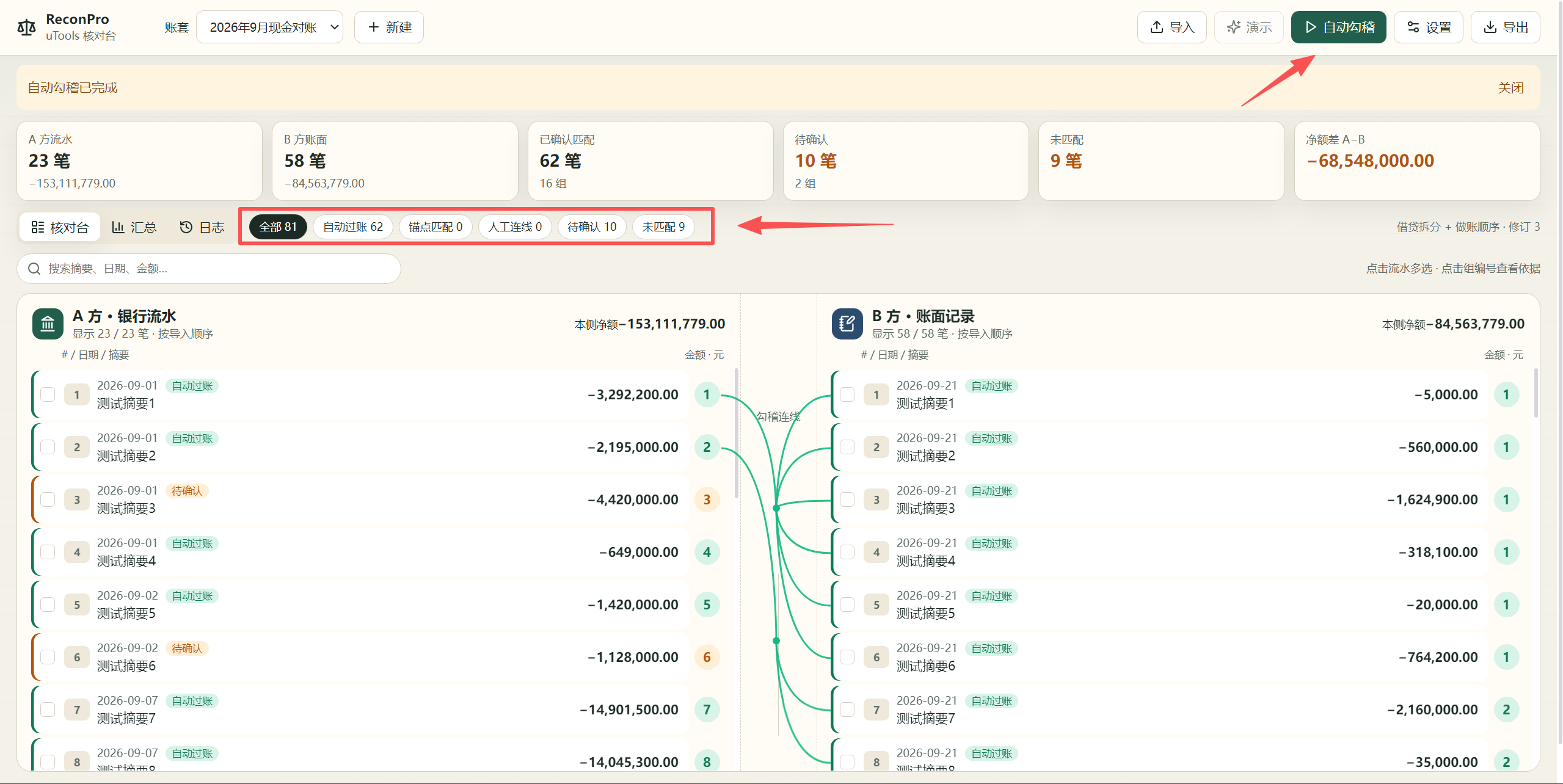Click the 待确认 tag on A-side row 测试摘要6
Viewport: 1563px width, 784px height.
pos(187,648)
